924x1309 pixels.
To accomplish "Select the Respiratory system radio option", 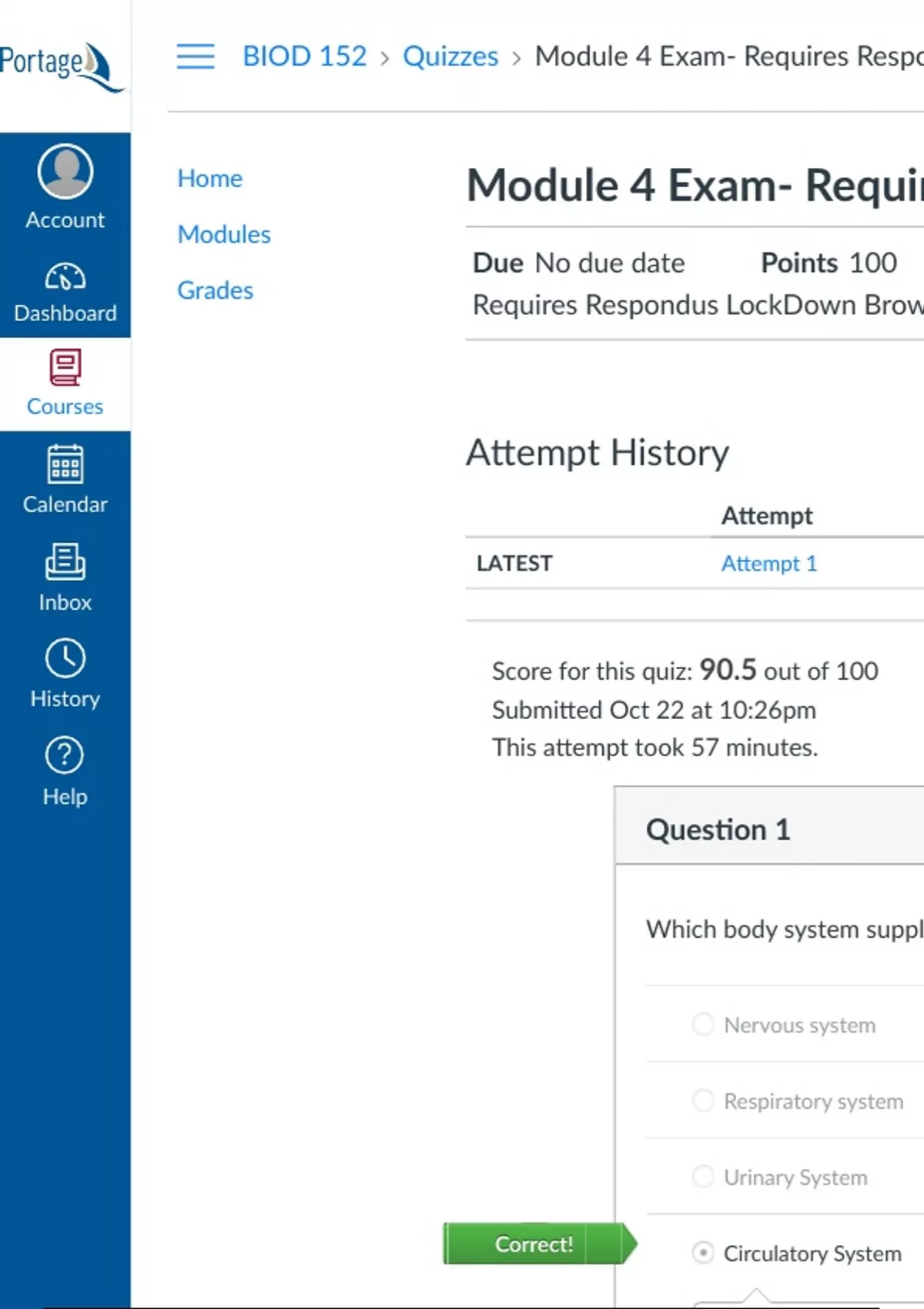I will [x=703, y=1100].
